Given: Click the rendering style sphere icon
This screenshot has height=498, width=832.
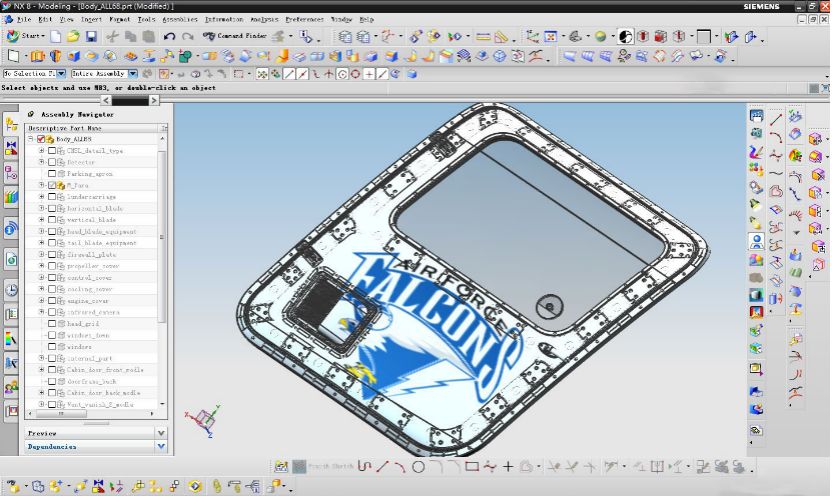Looking at the screenshot, I should pyautogui.click(x=600, y=37).
